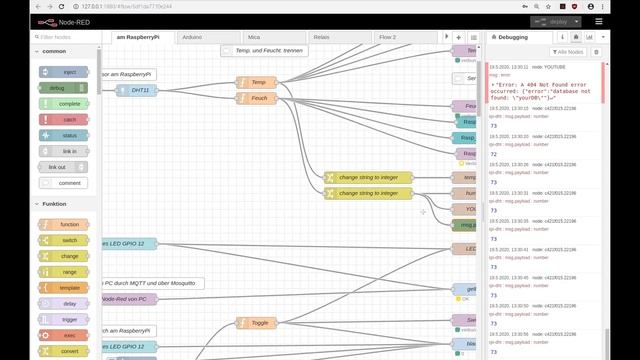Select the Temp. und Feucht. trennen comment

pos(264,51)
